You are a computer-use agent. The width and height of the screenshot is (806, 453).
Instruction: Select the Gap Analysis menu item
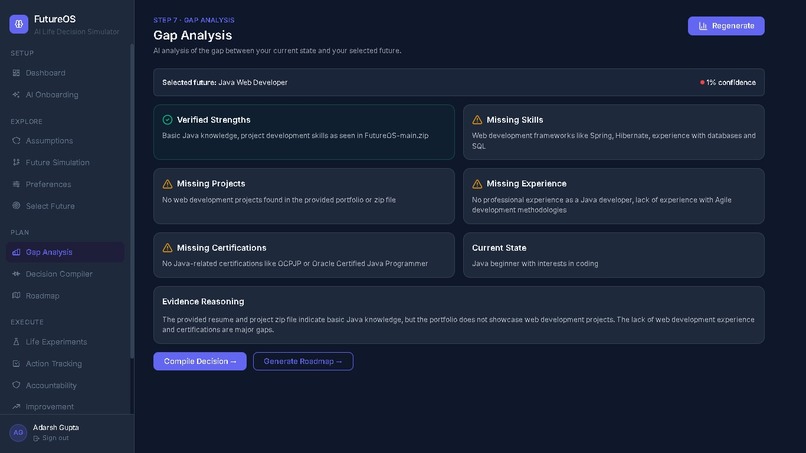(65, 252)
